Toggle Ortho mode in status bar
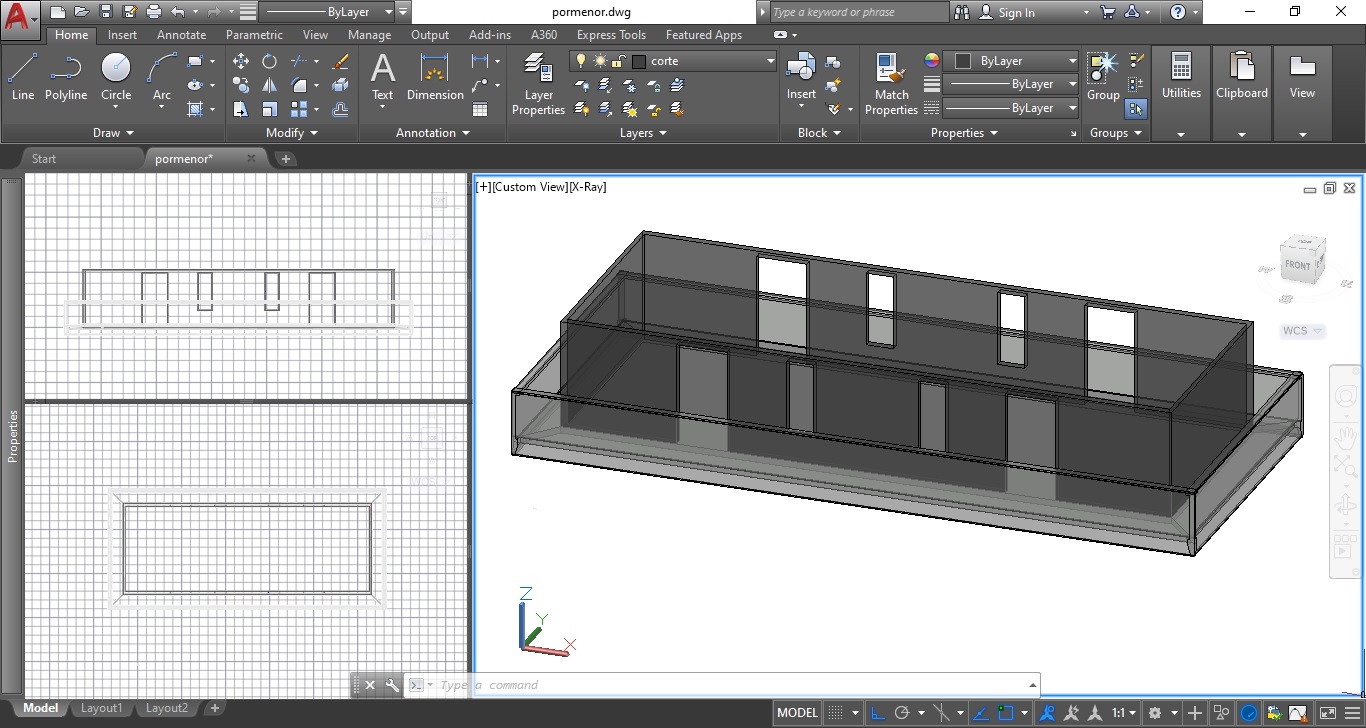Image resolution: width=1366 pixels, height=728 pixels. pyautogui.click(x=877, y=713)
